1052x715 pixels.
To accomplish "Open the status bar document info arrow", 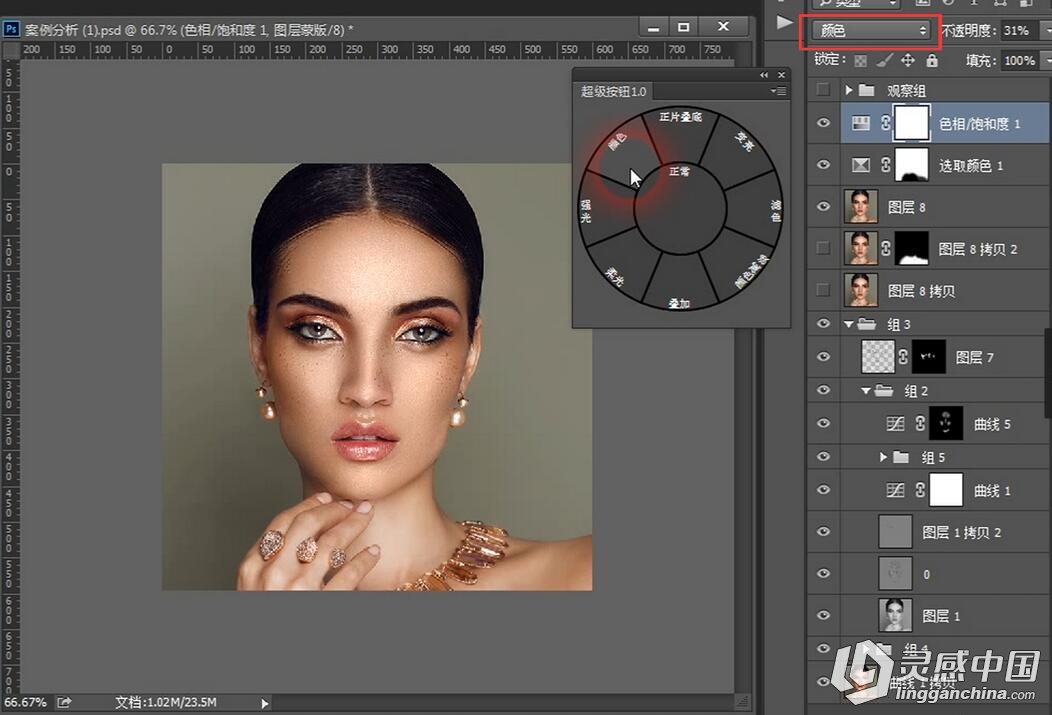I will coord(264,703).
